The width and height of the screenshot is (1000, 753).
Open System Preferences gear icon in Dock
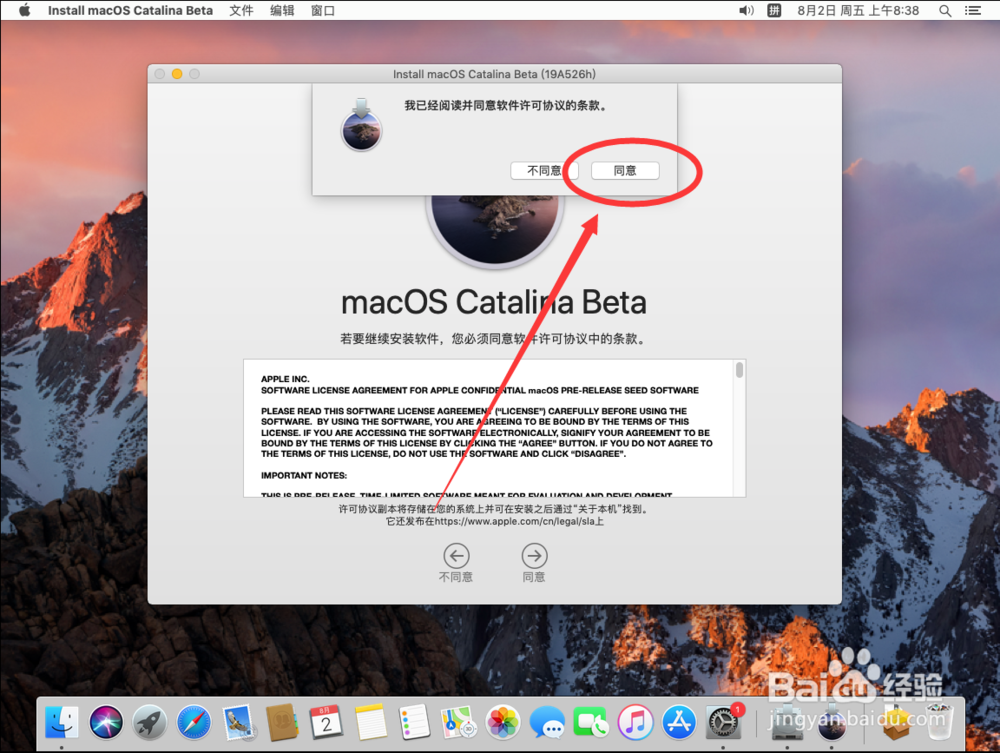[x=723, y=722]
